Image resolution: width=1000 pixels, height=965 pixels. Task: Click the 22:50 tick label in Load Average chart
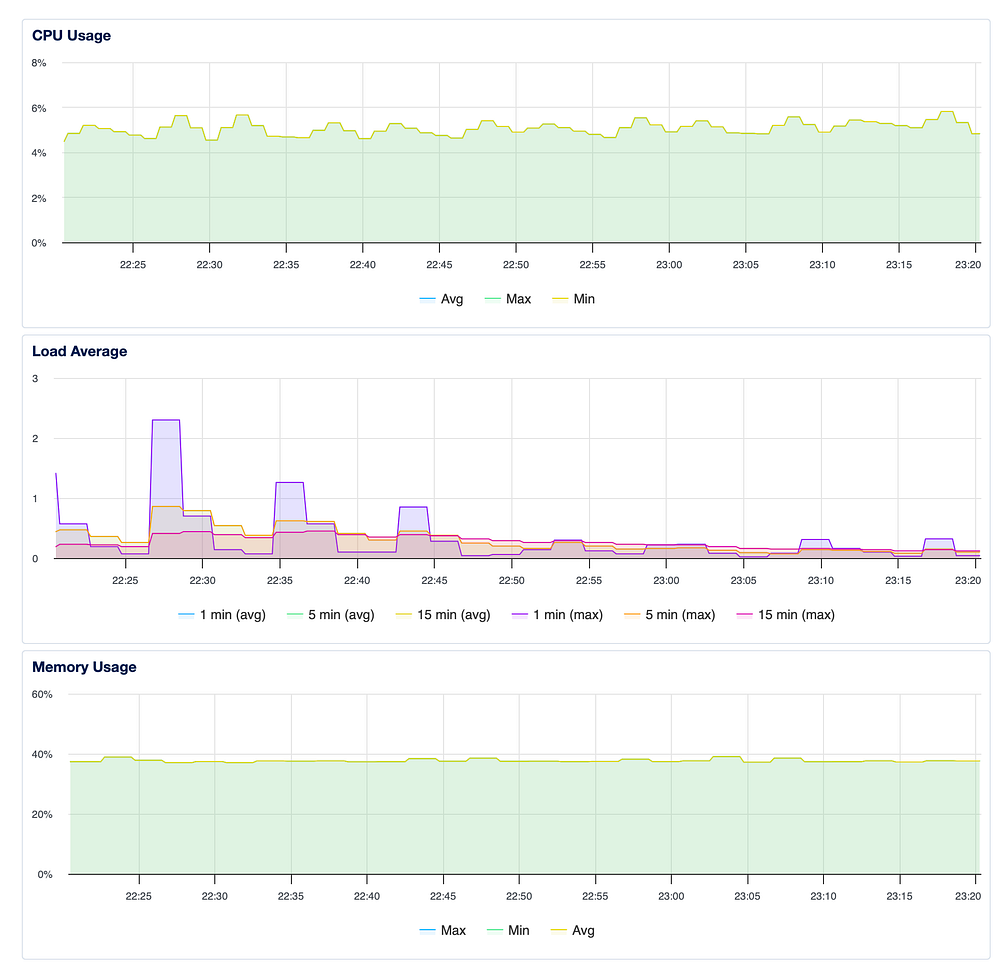click(x=511, y=580)
